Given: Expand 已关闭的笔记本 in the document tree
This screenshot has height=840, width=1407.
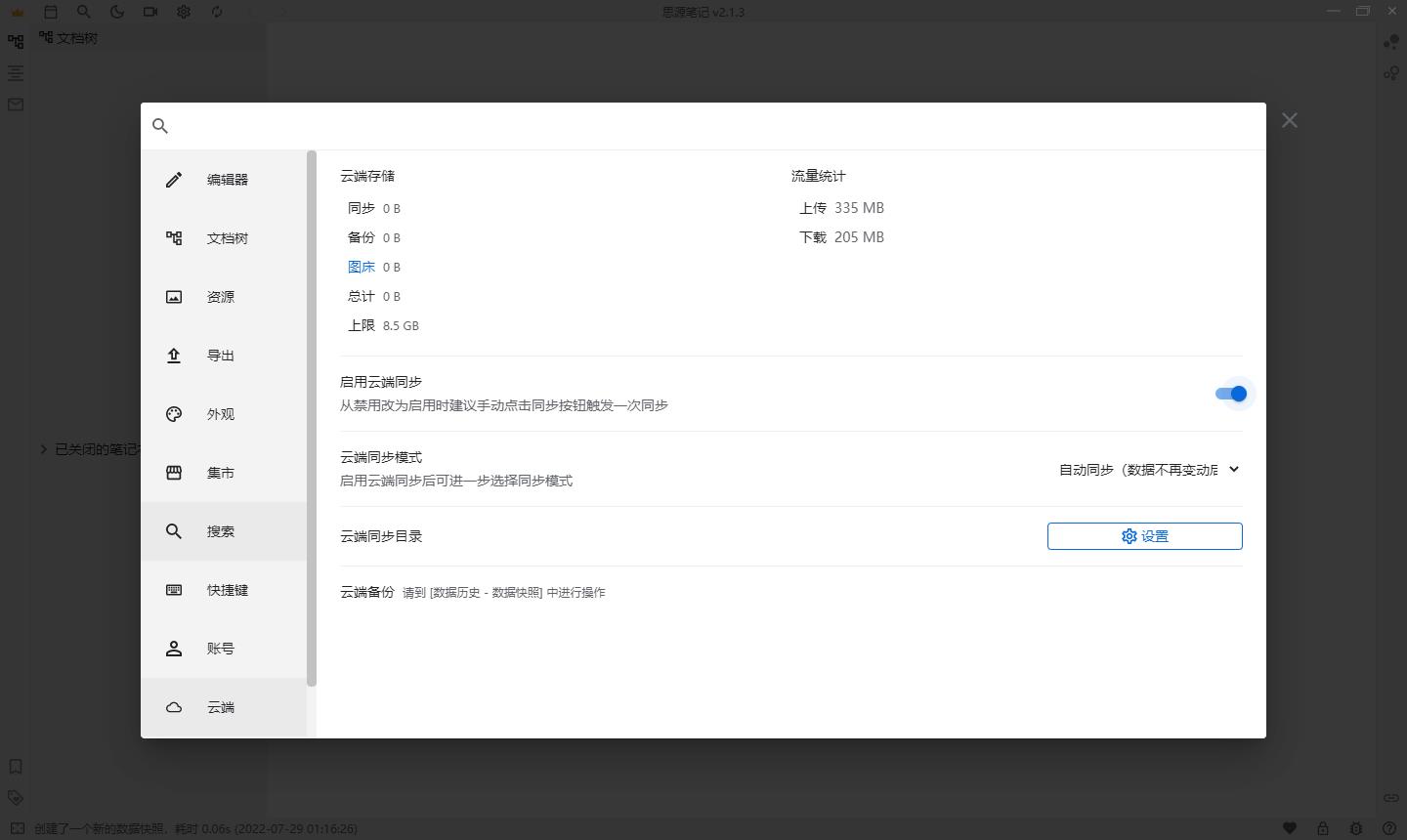Looking at the screenshot, I should tap(42, 449).
